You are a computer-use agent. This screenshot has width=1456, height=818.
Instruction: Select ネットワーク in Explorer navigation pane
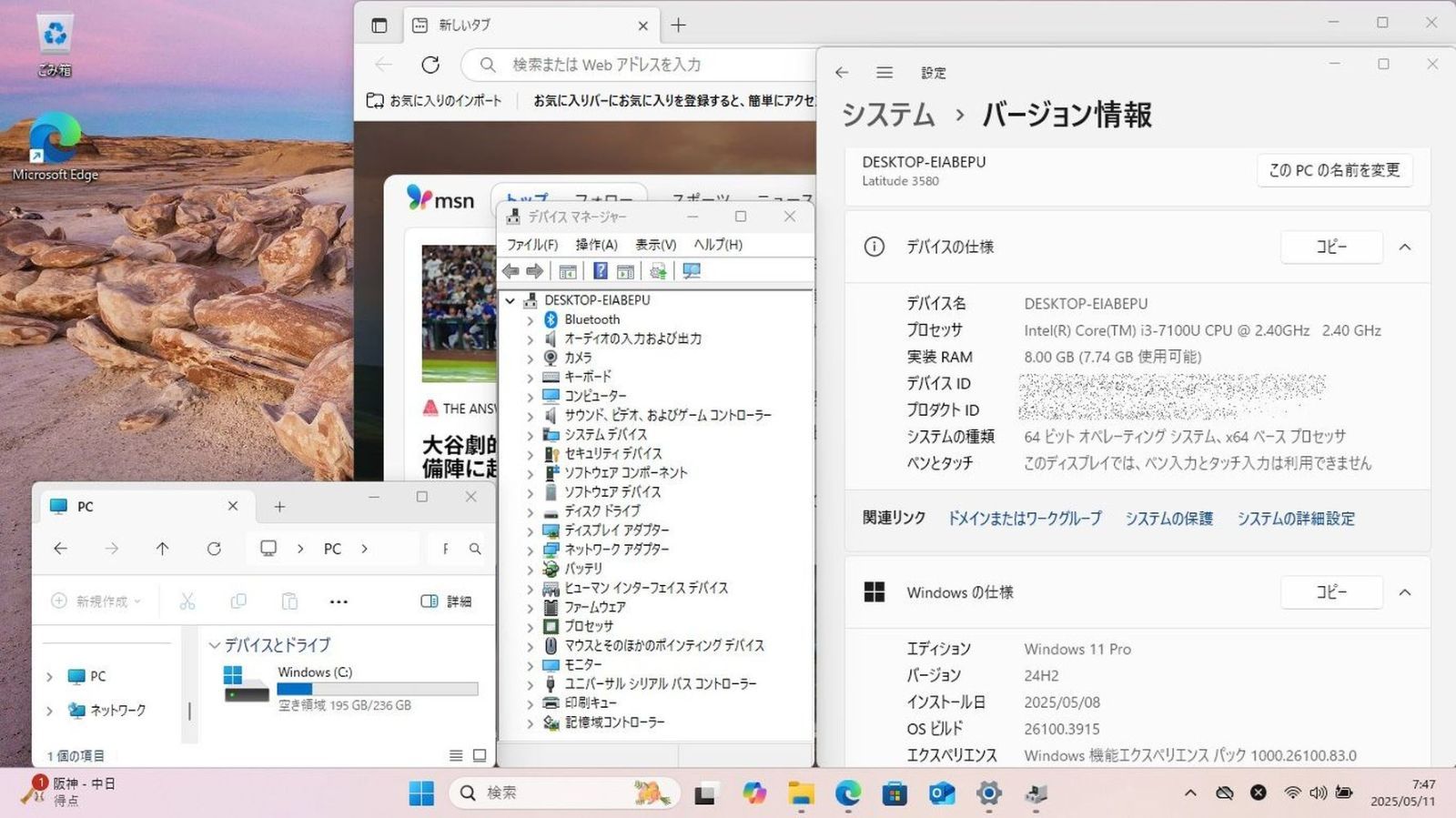(x=117, y=711)
